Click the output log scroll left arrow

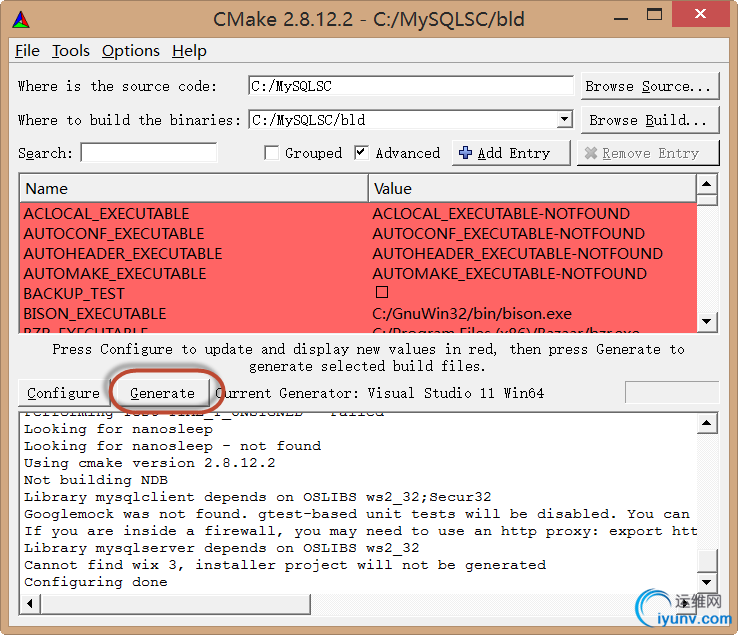(30, 603)
